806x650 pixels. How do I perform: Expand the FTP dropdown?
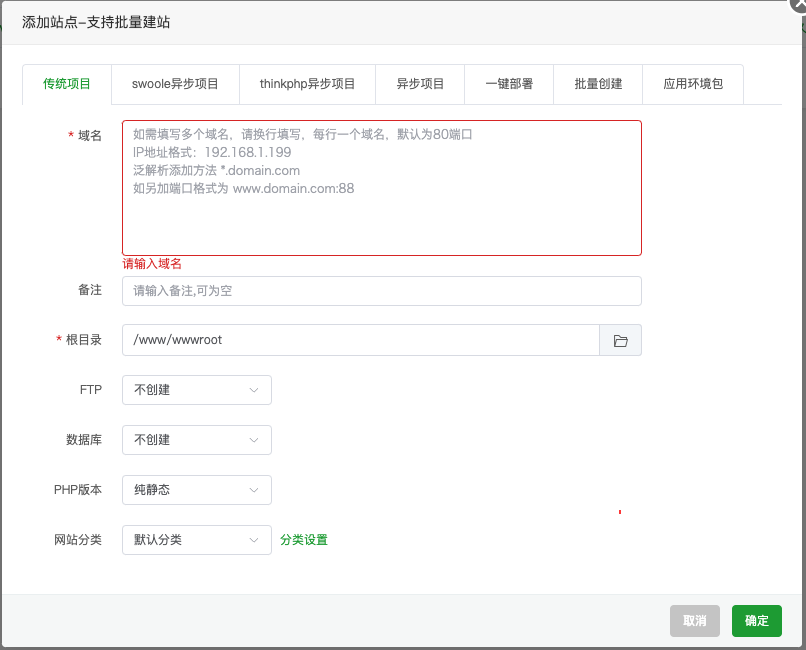pos(197,390)
